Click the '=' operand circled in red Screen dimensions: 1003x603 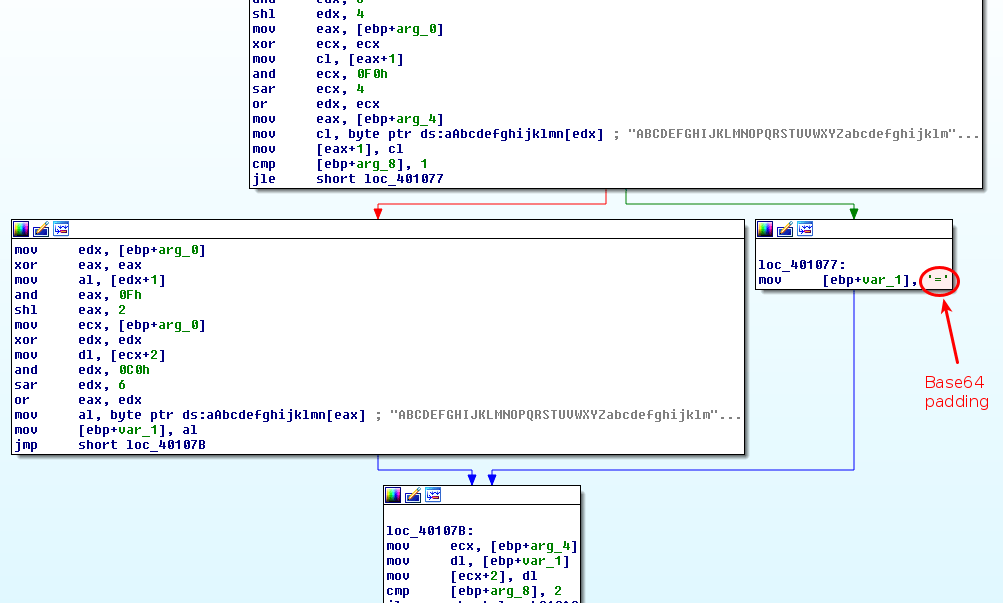(x=937, y=281)
